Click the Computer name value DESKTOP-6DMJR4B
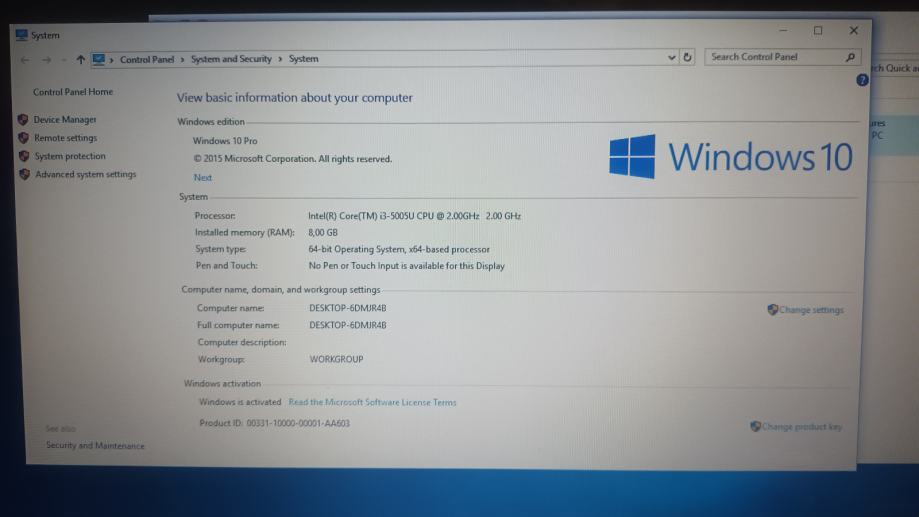 [x=348, y=308]
